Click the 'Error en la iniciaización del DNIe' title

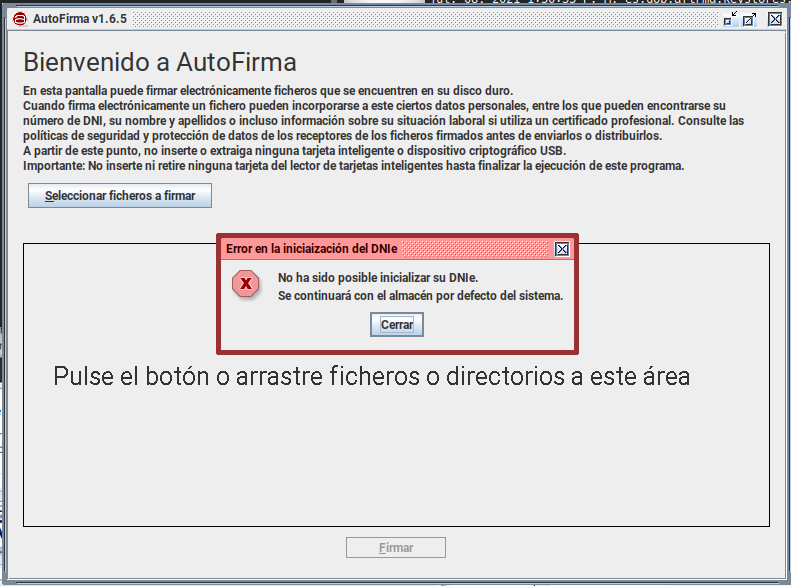pyautogui.click(x=312, y=249)
